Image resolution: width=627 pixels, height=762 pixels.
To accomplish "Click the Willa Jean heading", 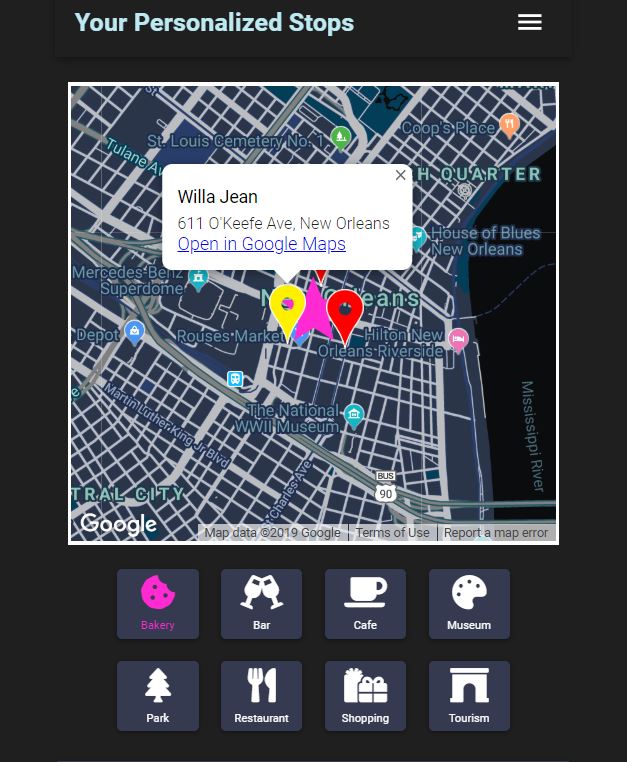I will (x=218, y=197).
